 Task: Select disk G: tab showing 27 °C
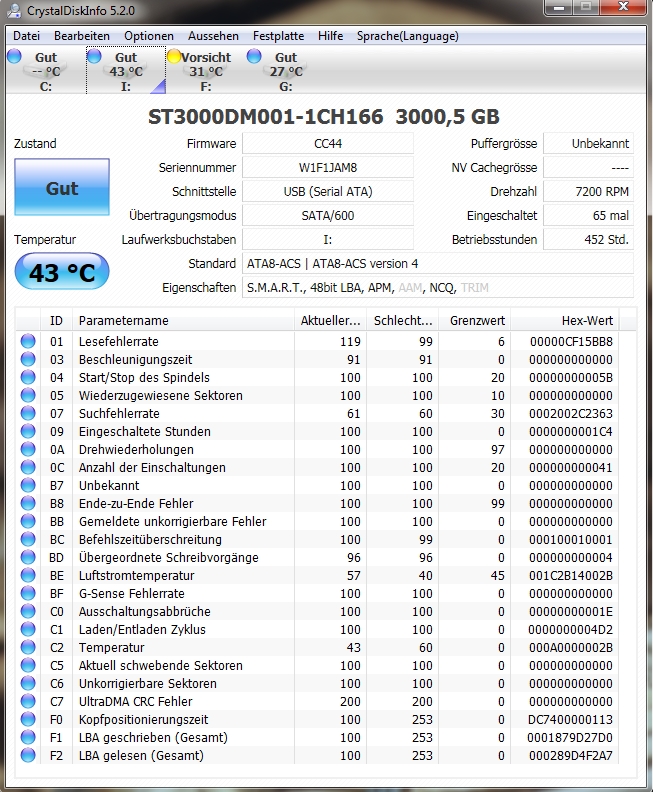pos(285,71)
